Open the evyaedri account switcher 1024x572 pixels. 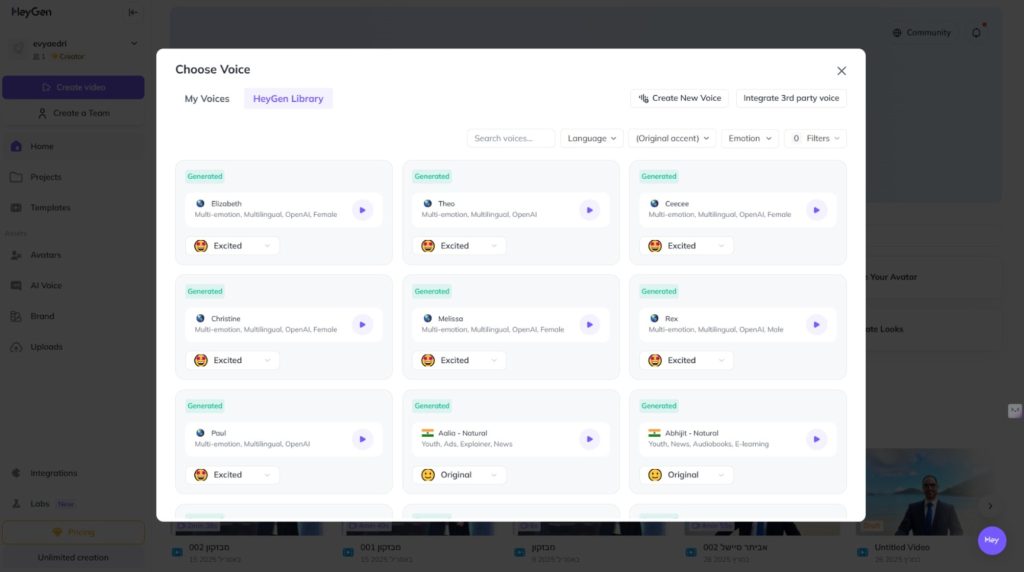pos(74,50)
